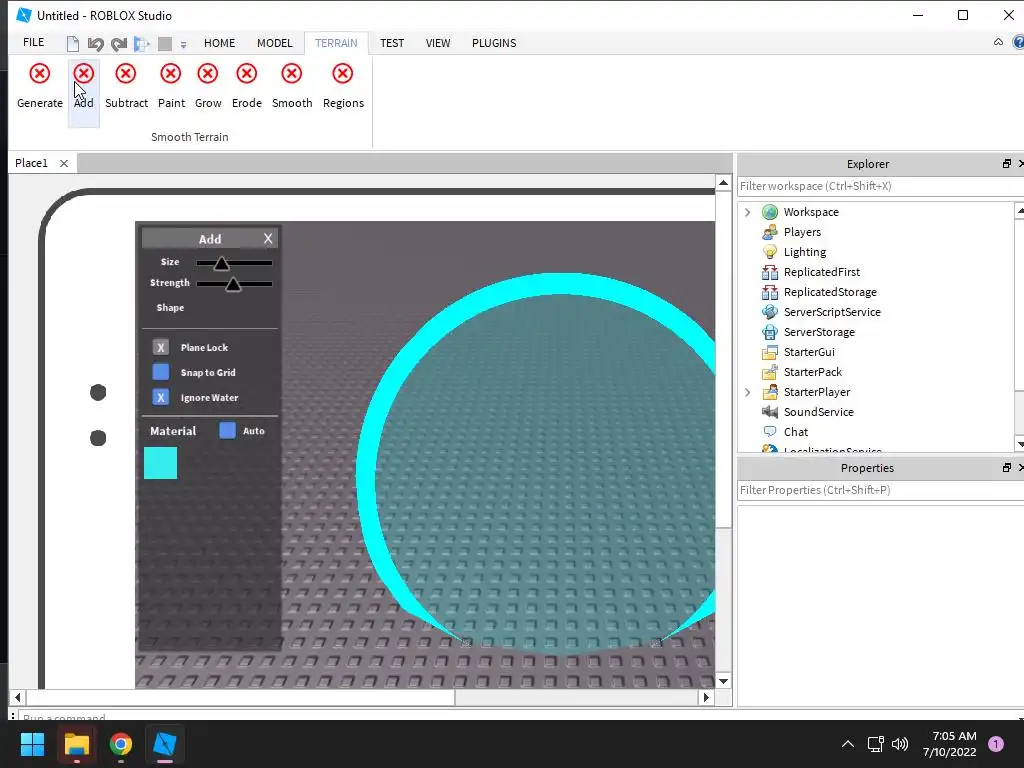Click the viewport scroll right arrow
Image resolution: width=1024 pixels, height=768 pixels.
pyautogui.click(x=706, y=697)
